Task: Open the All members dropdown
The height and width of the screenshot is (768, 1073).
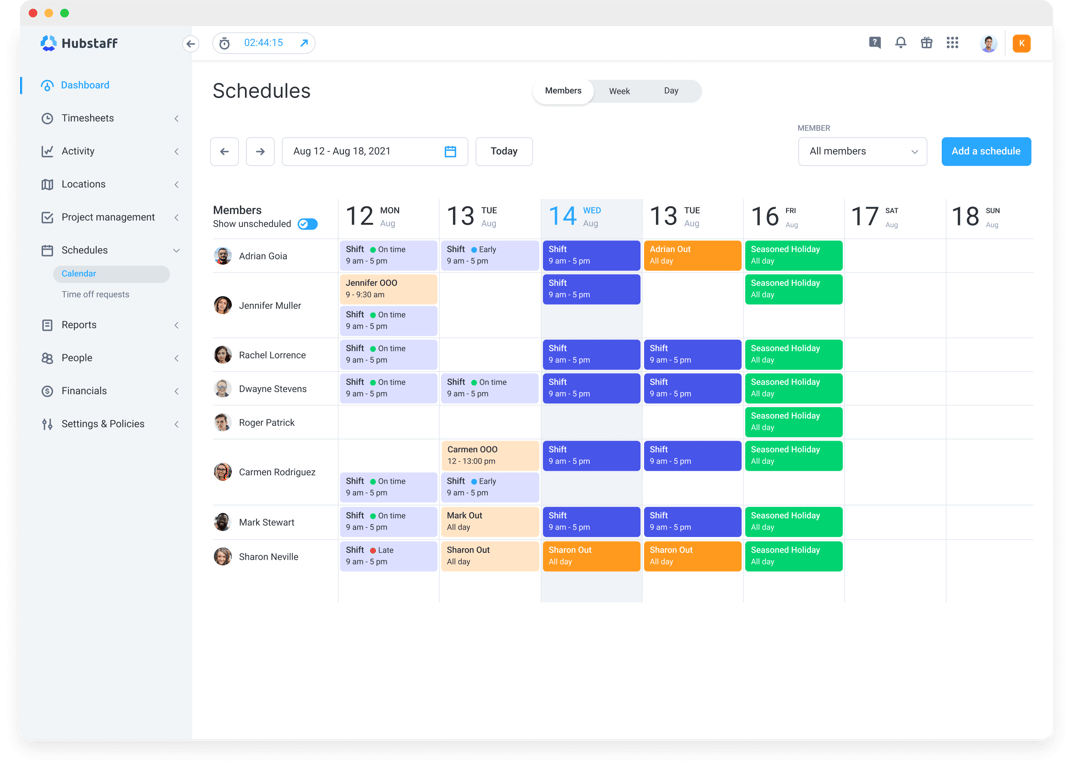Action: [862, 151]
